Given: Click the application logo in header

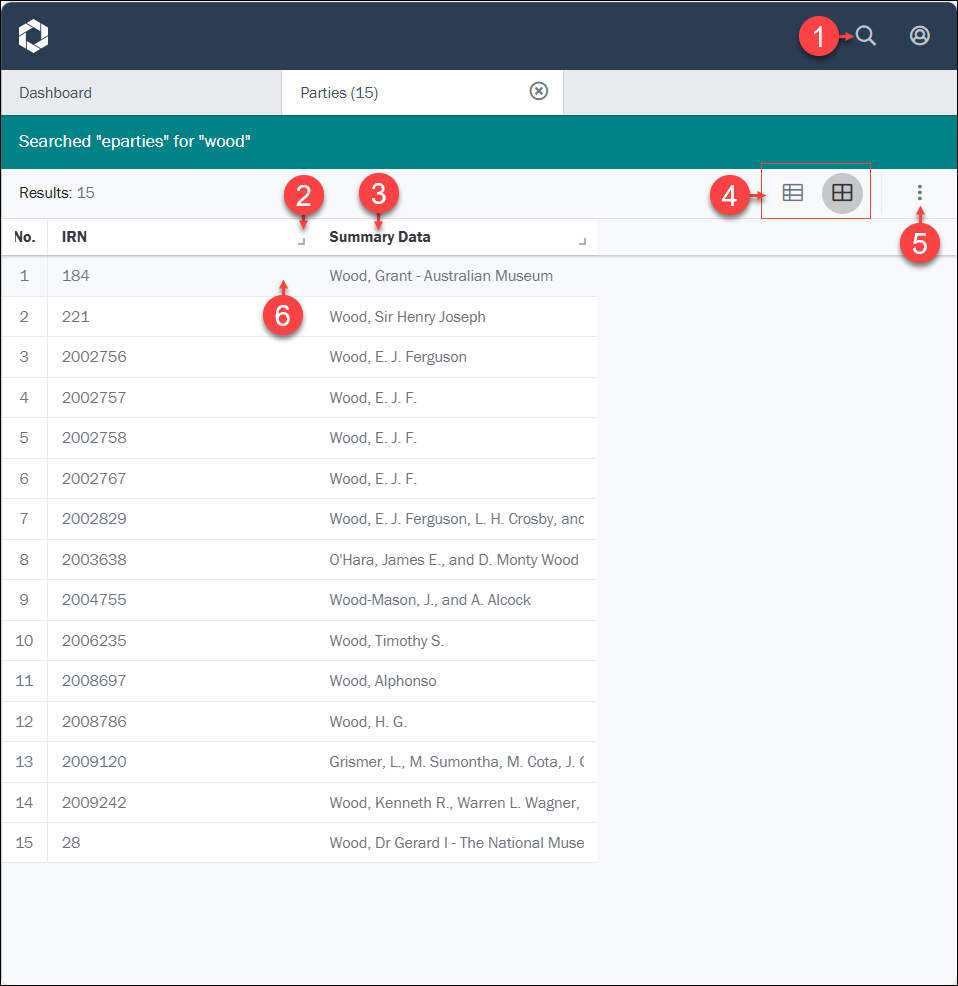Looking at the screenshot, I should pyautogui.click(x=33, y=37).
